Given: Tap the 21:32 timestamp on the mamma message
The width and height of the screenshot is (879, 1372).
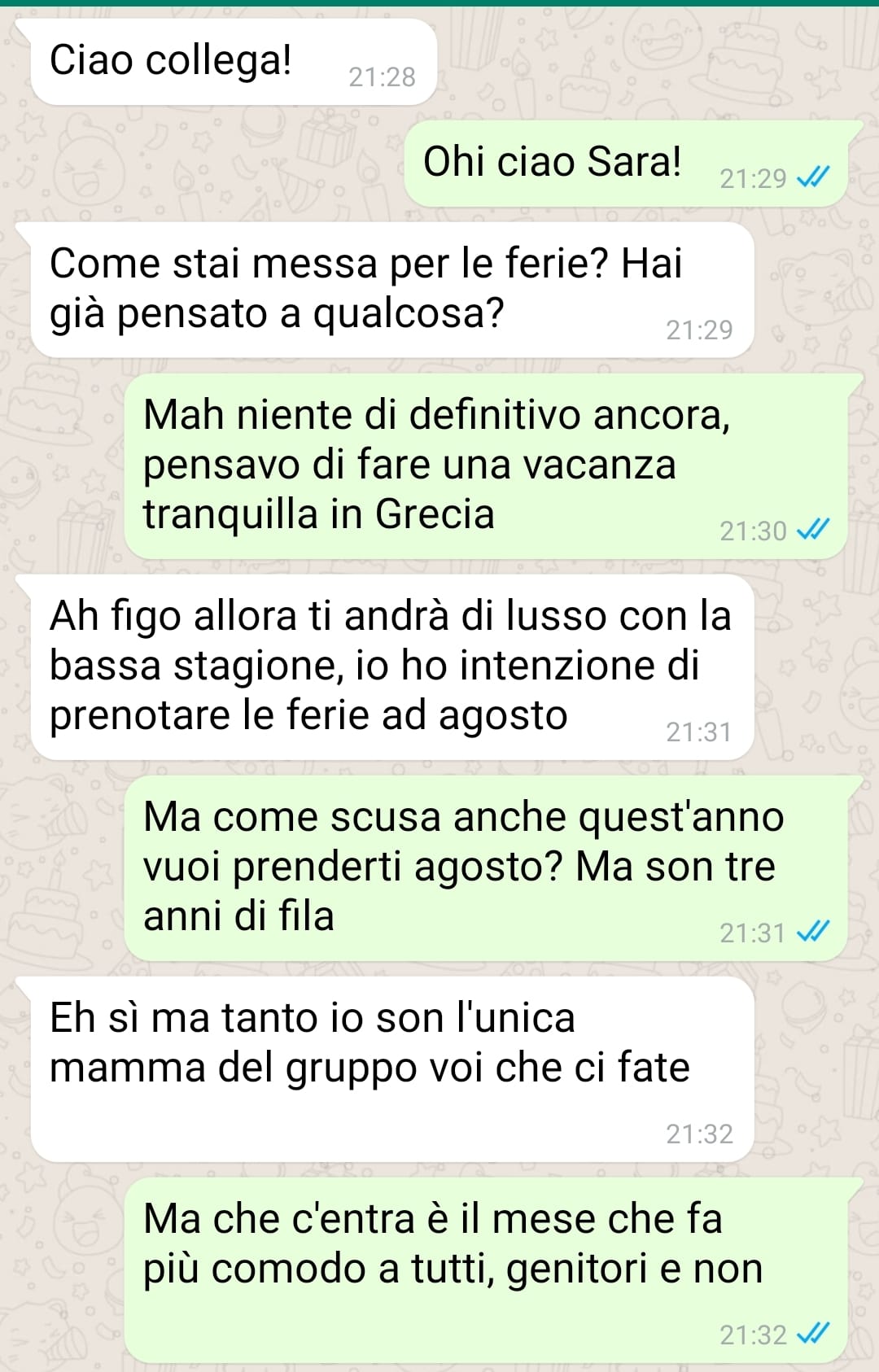Looking at the screenshot, I should coord(699,1134).
